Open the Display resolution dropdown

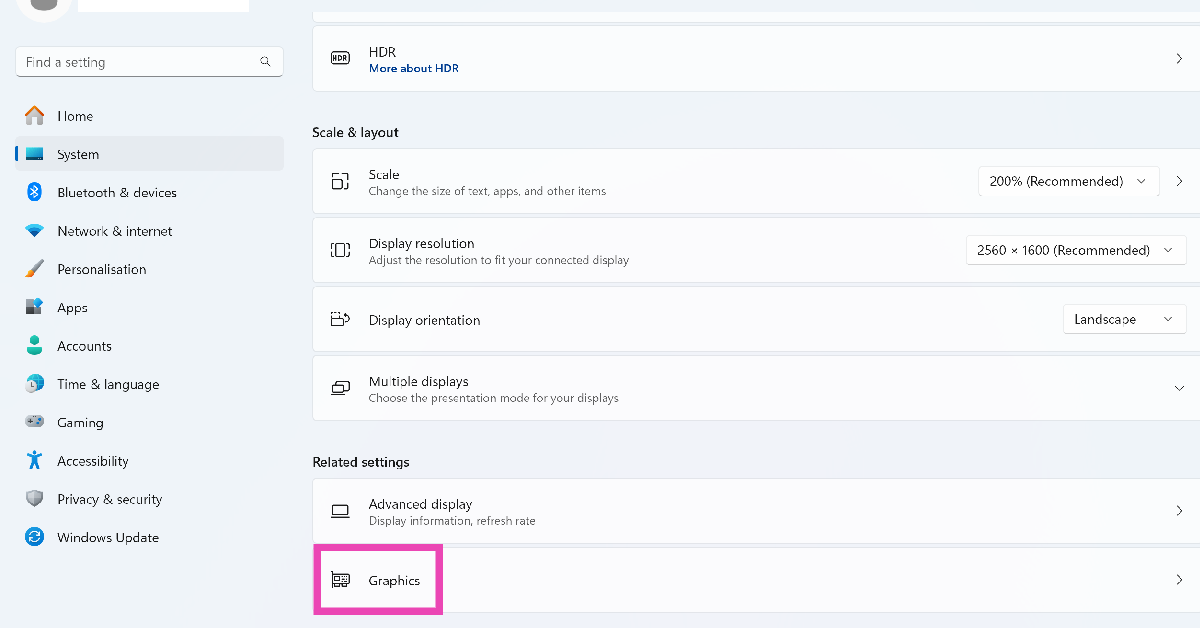click(x=1075, y=250)
